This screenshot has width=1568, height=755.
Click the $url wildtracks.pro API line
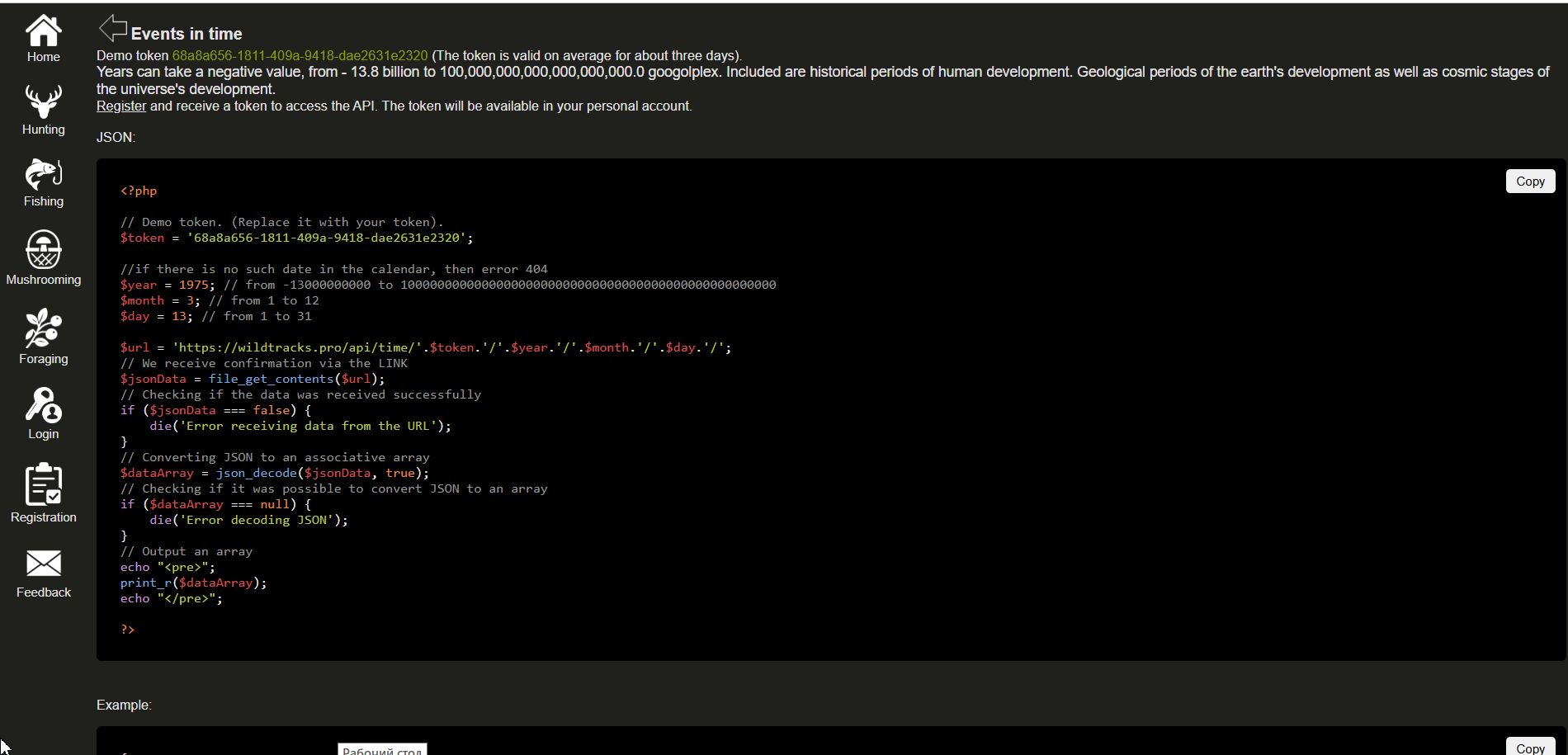426,347
